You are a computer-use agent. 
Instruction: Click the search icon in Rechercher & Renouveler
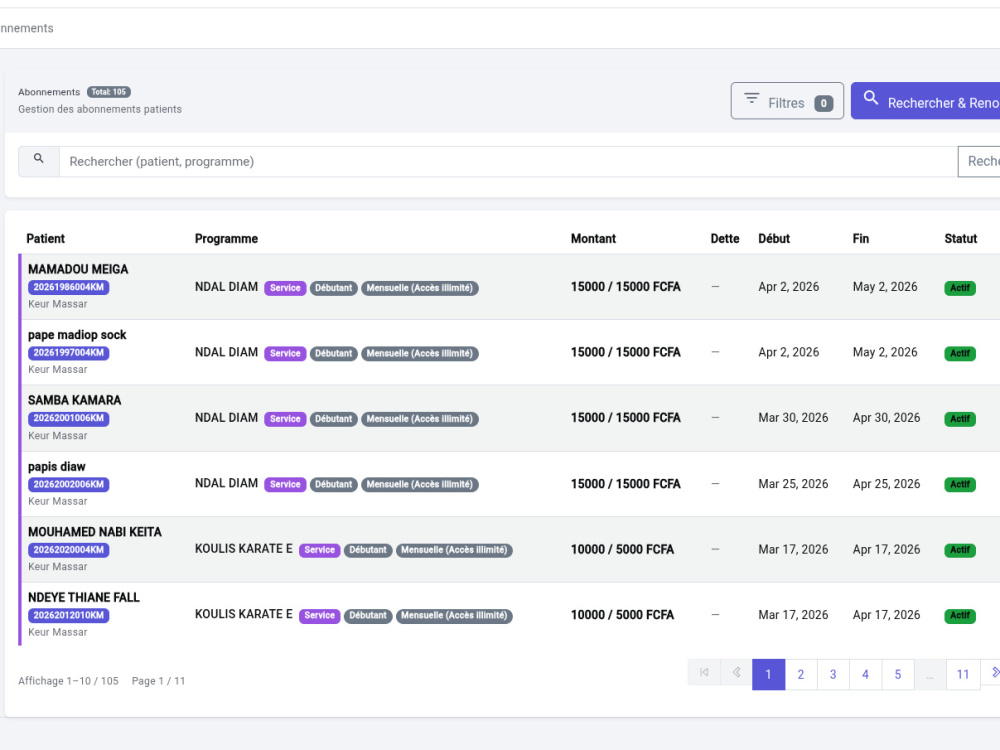click(x=871, y=98)
